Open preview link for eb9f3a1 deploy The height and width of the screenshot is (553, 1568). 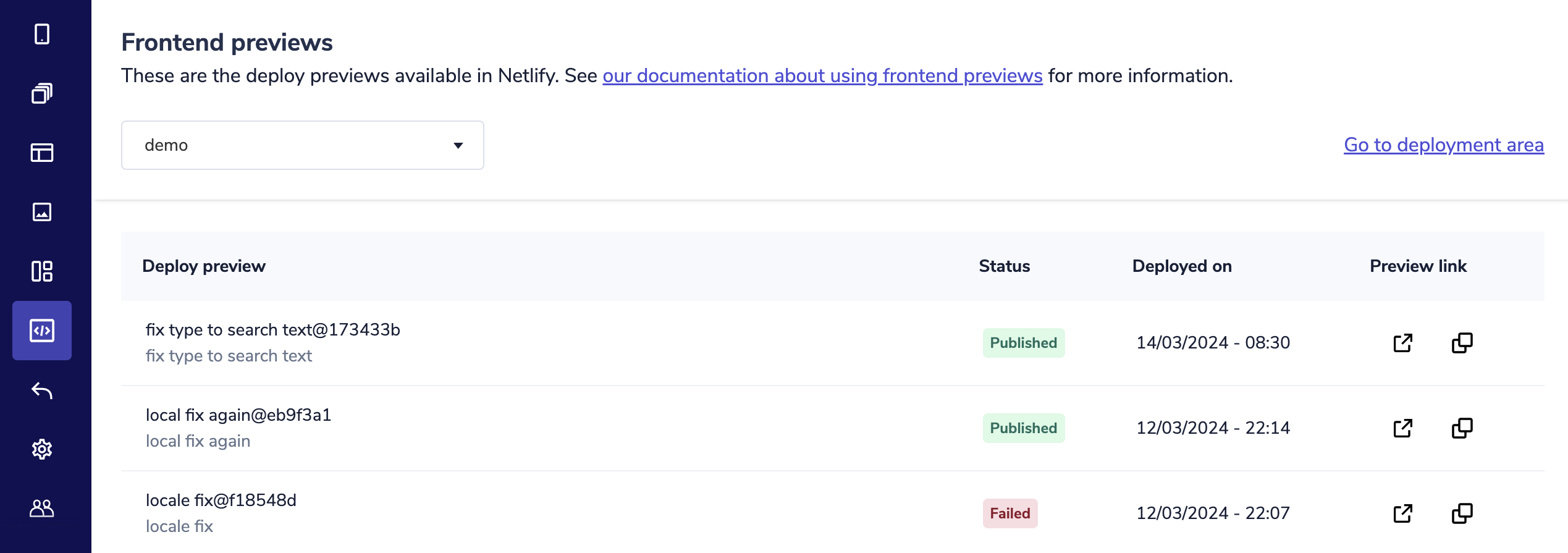pos(1403,428)
